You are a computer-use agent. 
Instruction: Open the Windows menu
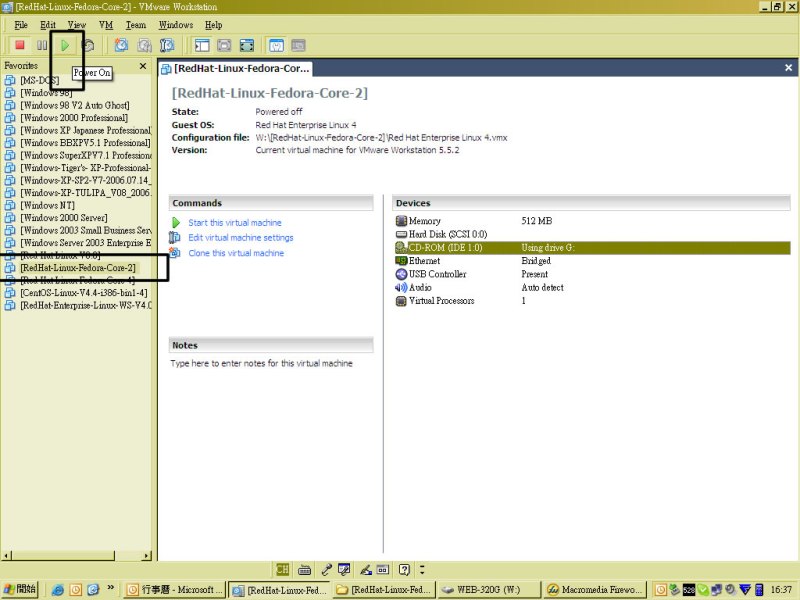[176, 25]
